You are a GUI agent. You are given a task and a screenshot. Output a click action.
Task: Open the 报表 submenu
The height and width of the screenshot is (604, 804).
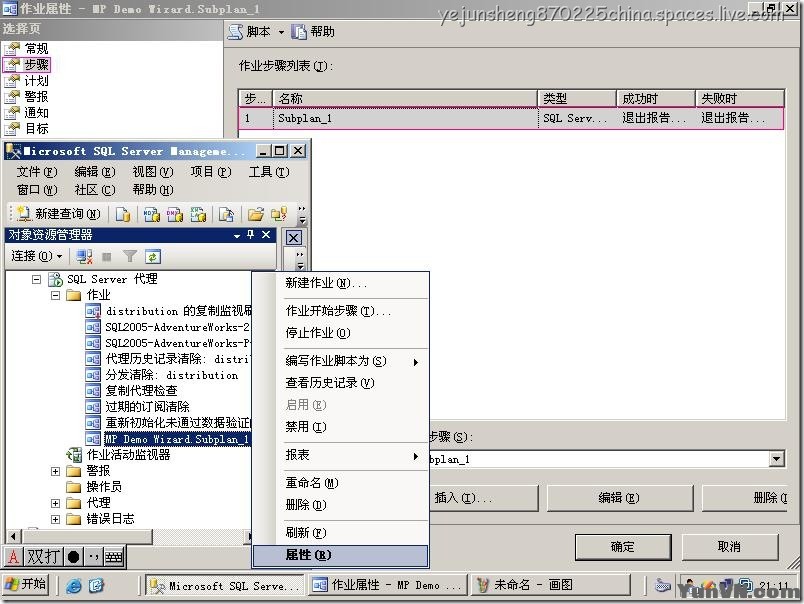point(340,455)
